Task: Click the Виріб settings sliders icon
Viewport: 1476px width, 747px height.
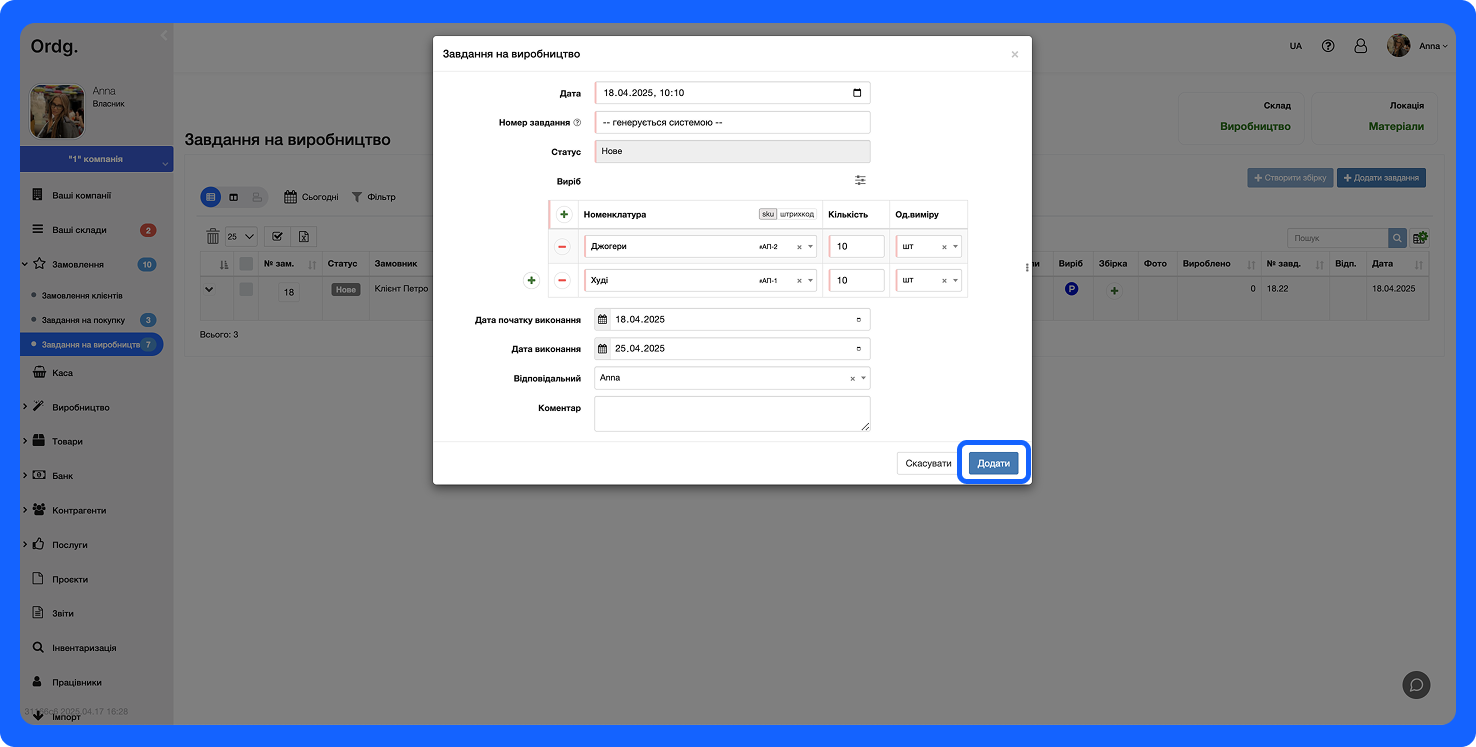Action: point(860,180)
